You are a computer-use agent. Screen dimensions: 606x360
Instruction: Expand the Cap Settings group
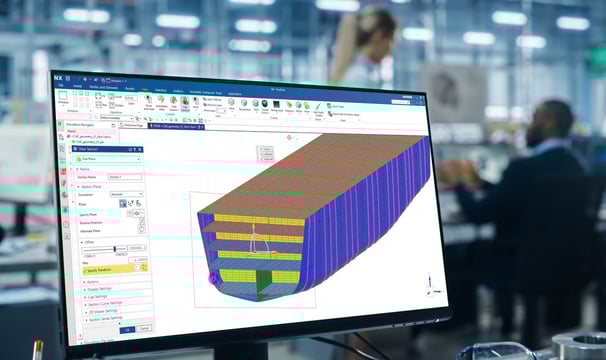(x=95, y=297)
